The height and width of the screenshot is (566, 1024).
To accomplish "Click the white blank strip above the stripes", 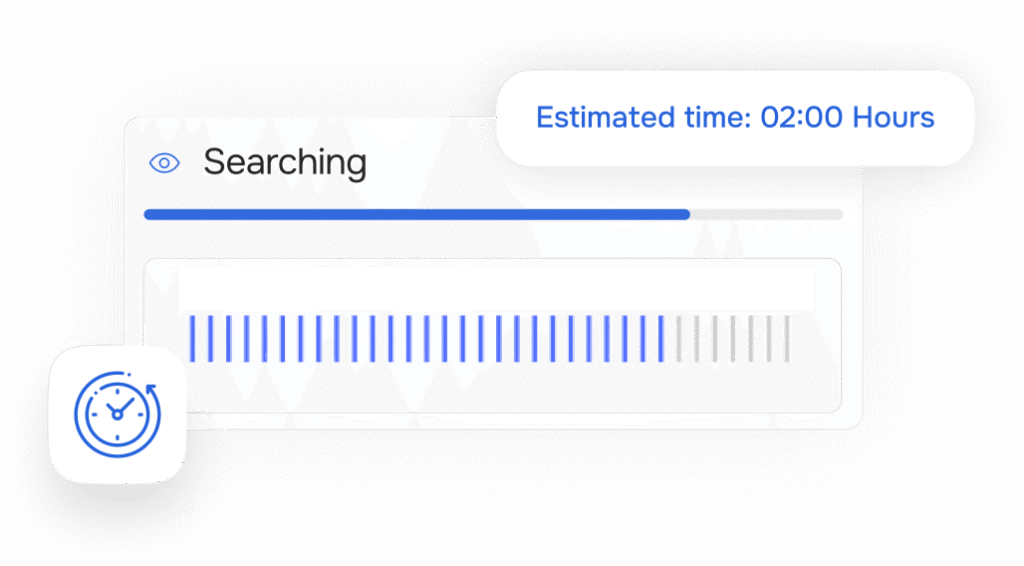I will click(x=495, y=289).
